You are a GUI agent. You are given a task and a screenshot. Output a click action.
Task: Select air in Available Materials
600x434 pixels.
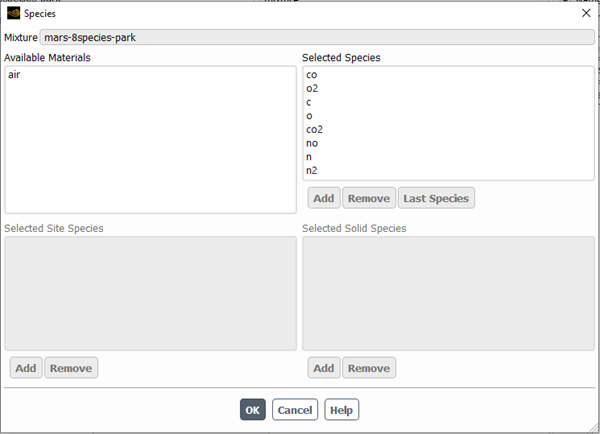(14, 75)
